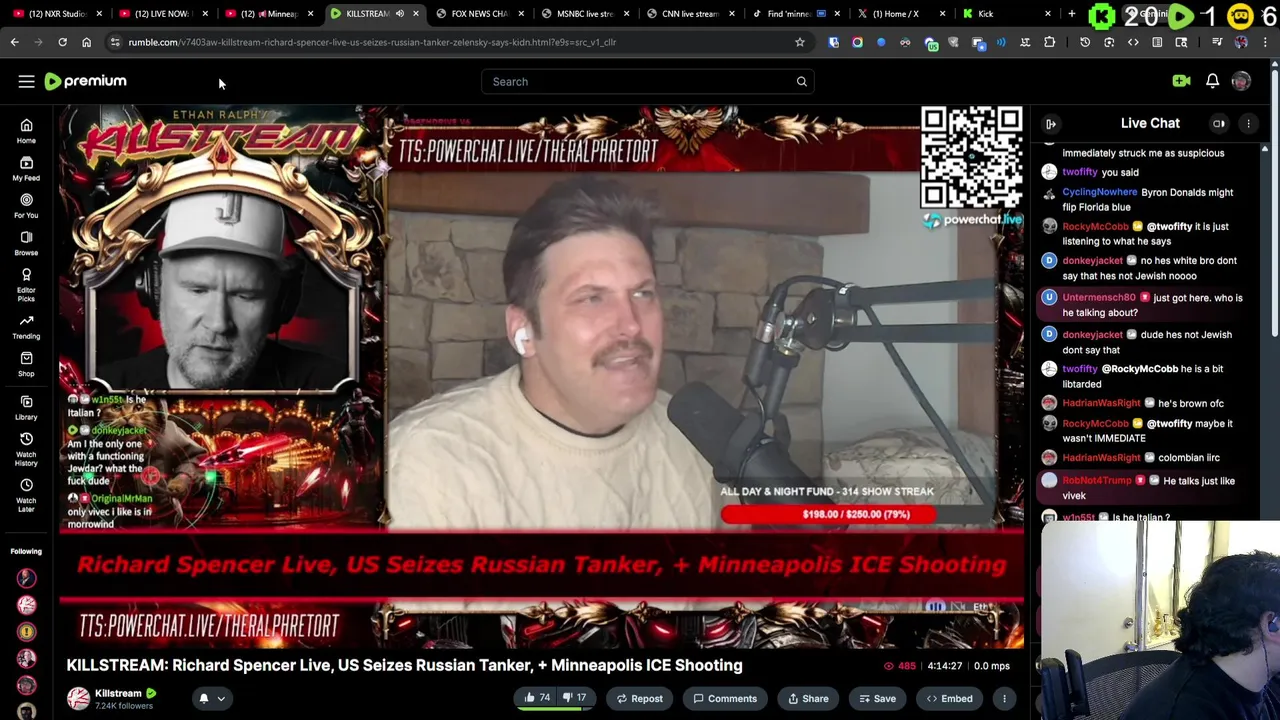Open the notifications bell in header

pyautogui.click(x=1212, y=81)
